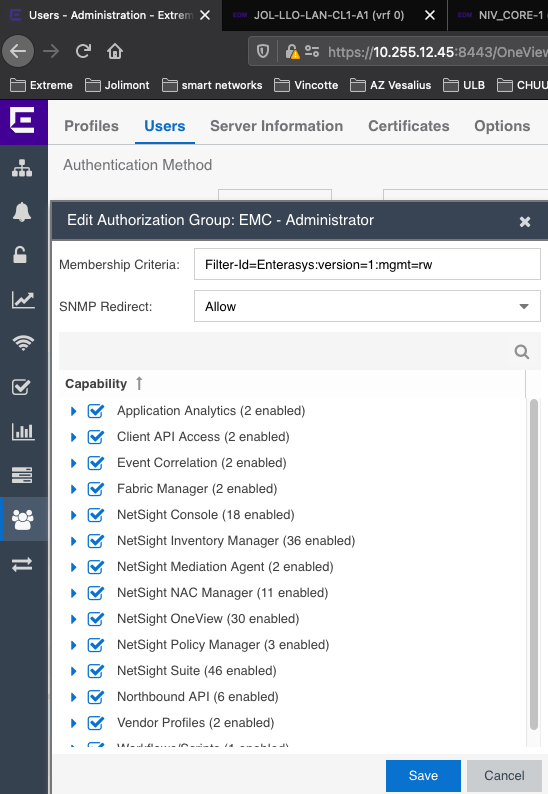Uncheck the NetSight OneView checkbox
This screenshot has width=548, height=794.
coord(96,619)
